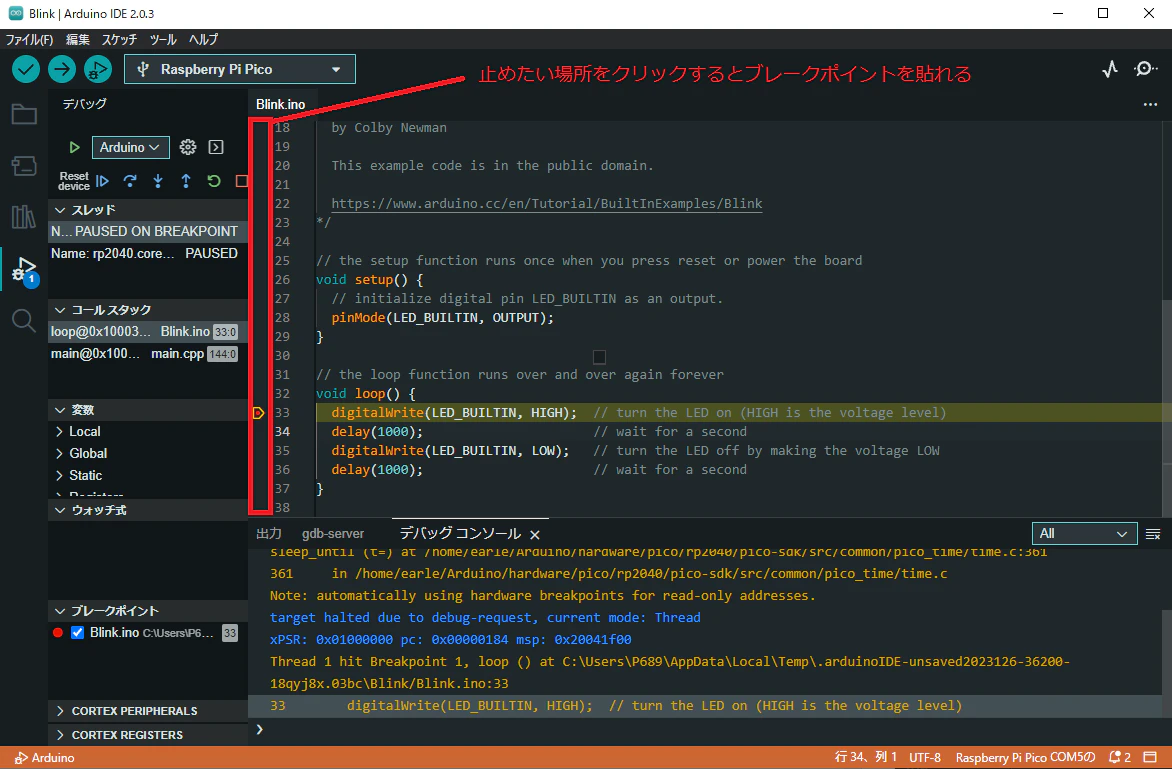
Task: Open the ヘルプ menu
Action: coord(203,40)
